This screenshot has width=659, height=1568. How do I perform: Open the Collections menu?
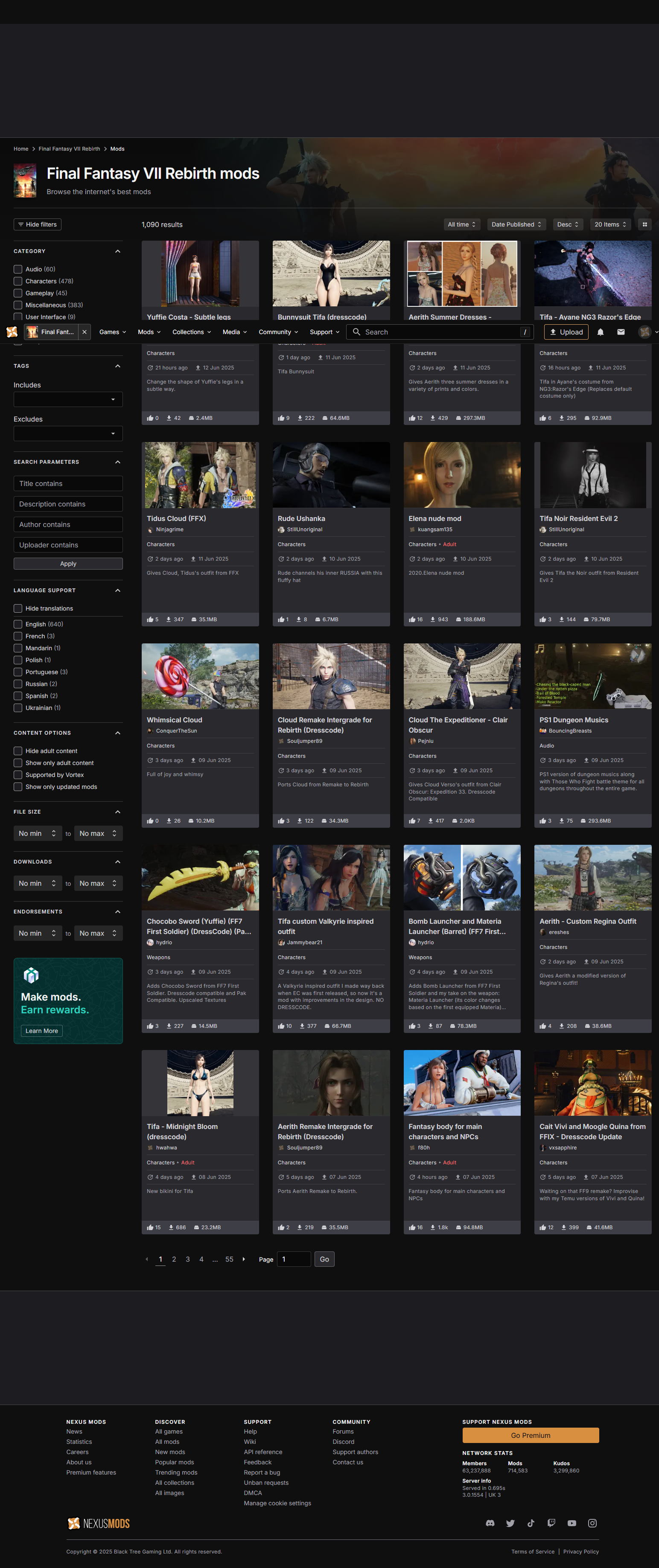pos(192,332)
